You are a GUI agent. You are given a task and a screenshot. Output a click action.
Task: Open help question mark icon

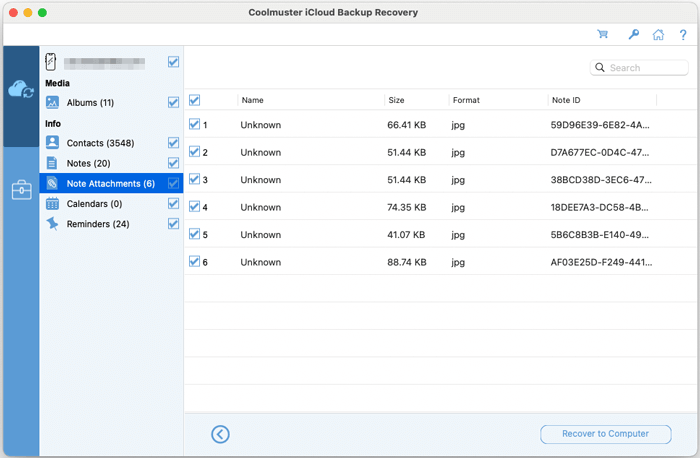(683, 35)
